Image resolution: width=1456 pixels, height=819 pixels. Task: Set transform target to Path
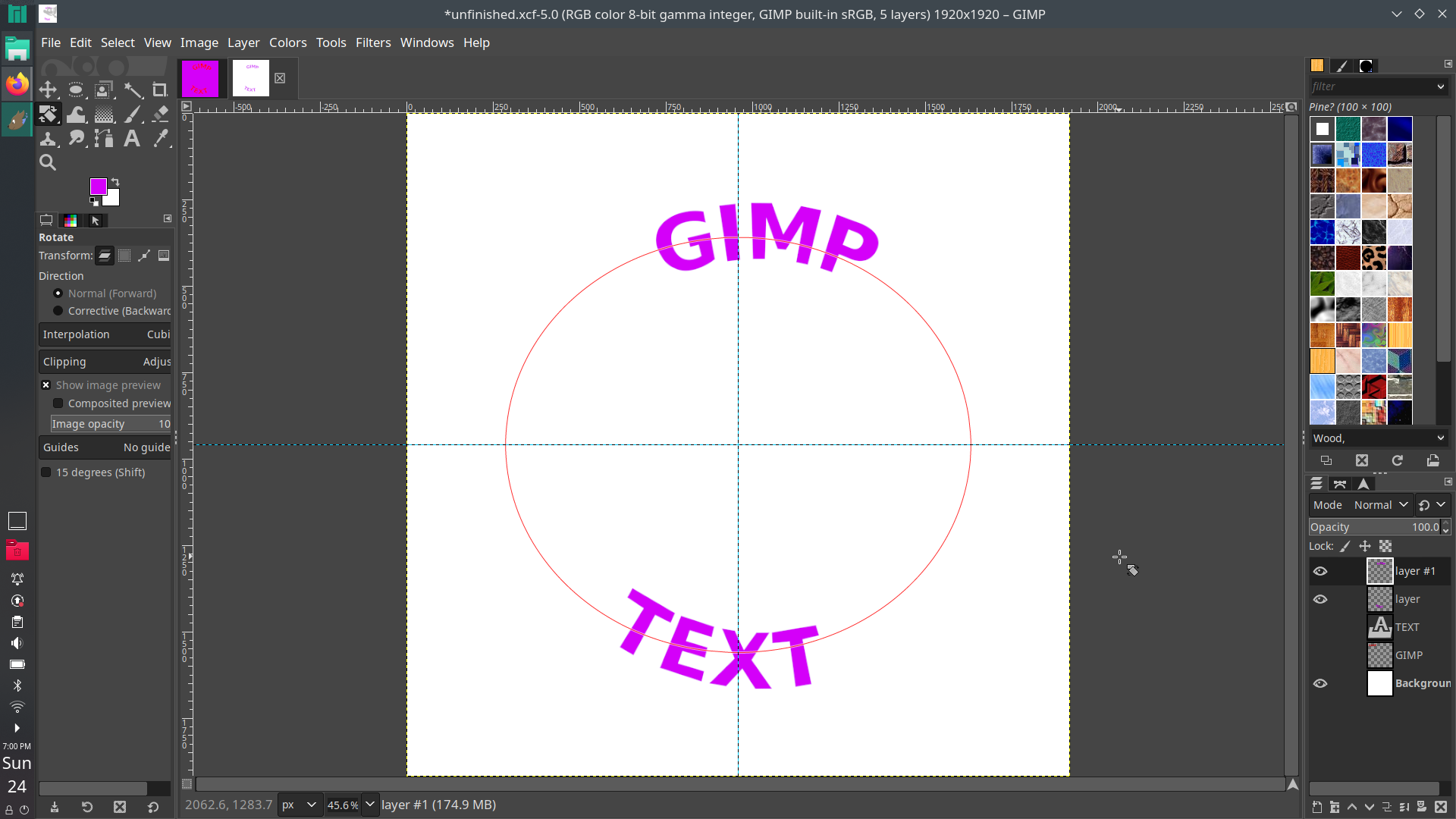coord(144,256)
